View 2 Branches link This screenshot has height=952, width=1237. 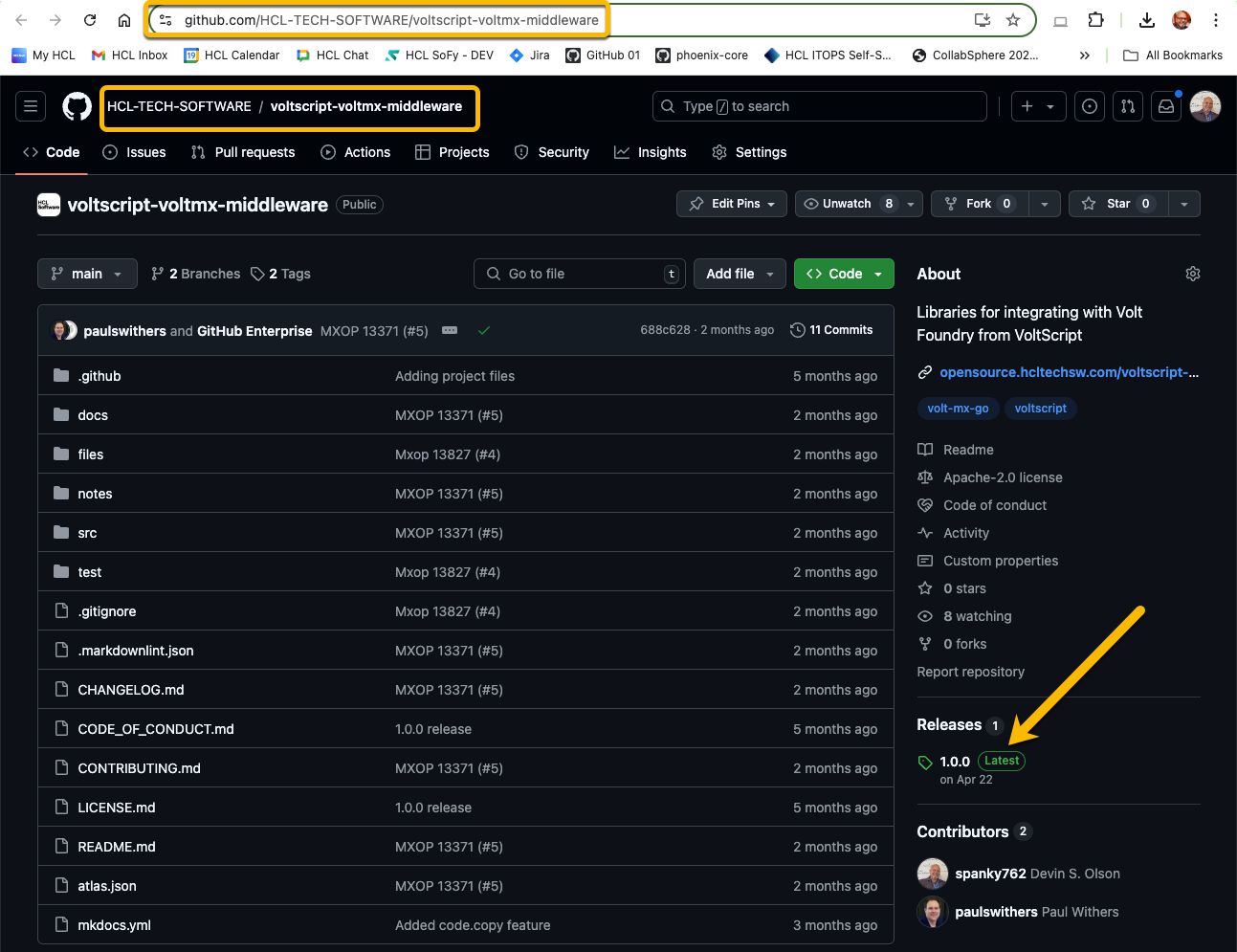196,274
